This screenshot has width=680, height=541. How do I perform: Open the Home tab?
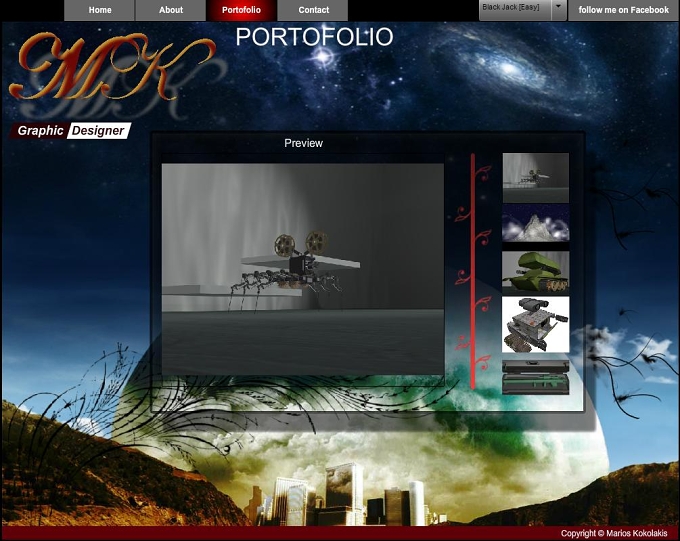pos(100,10)
